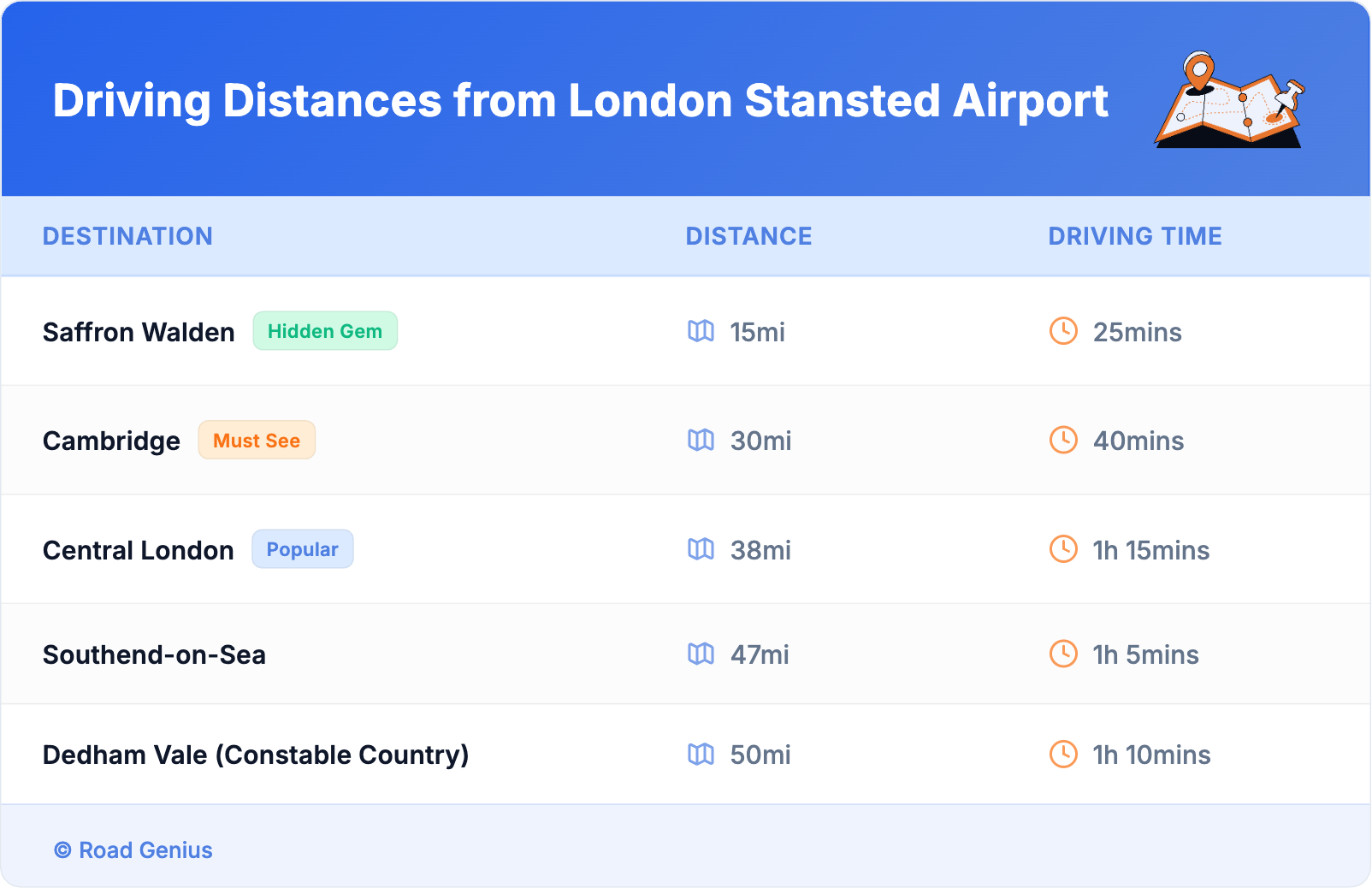Click the clock icon beside 1h 15mins
Viewport: 1372px width, 888px height.
click(x=1063, y=549)
